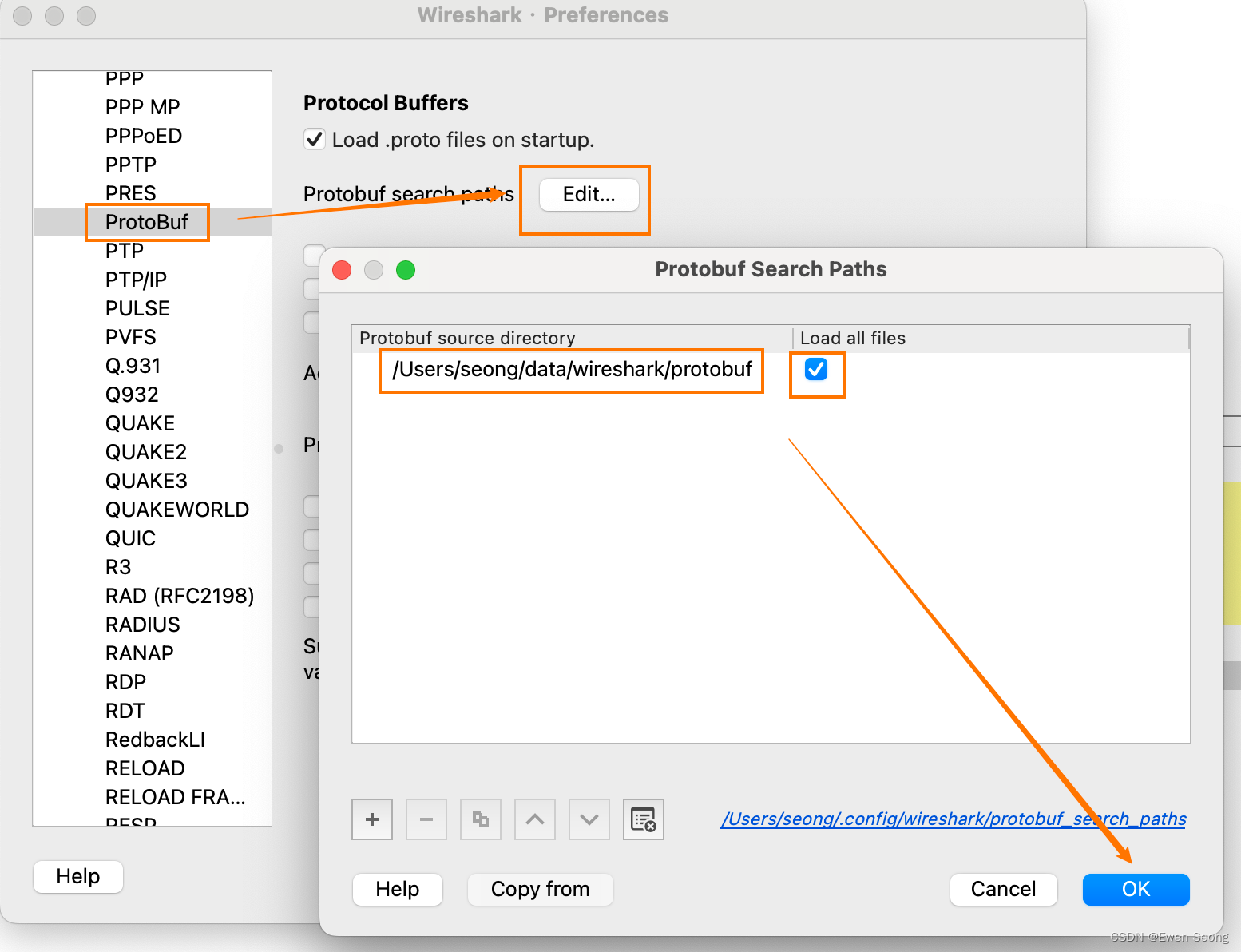Select RANAP in the protocol list
1241x952 pixels.
(x=153, y=653)
